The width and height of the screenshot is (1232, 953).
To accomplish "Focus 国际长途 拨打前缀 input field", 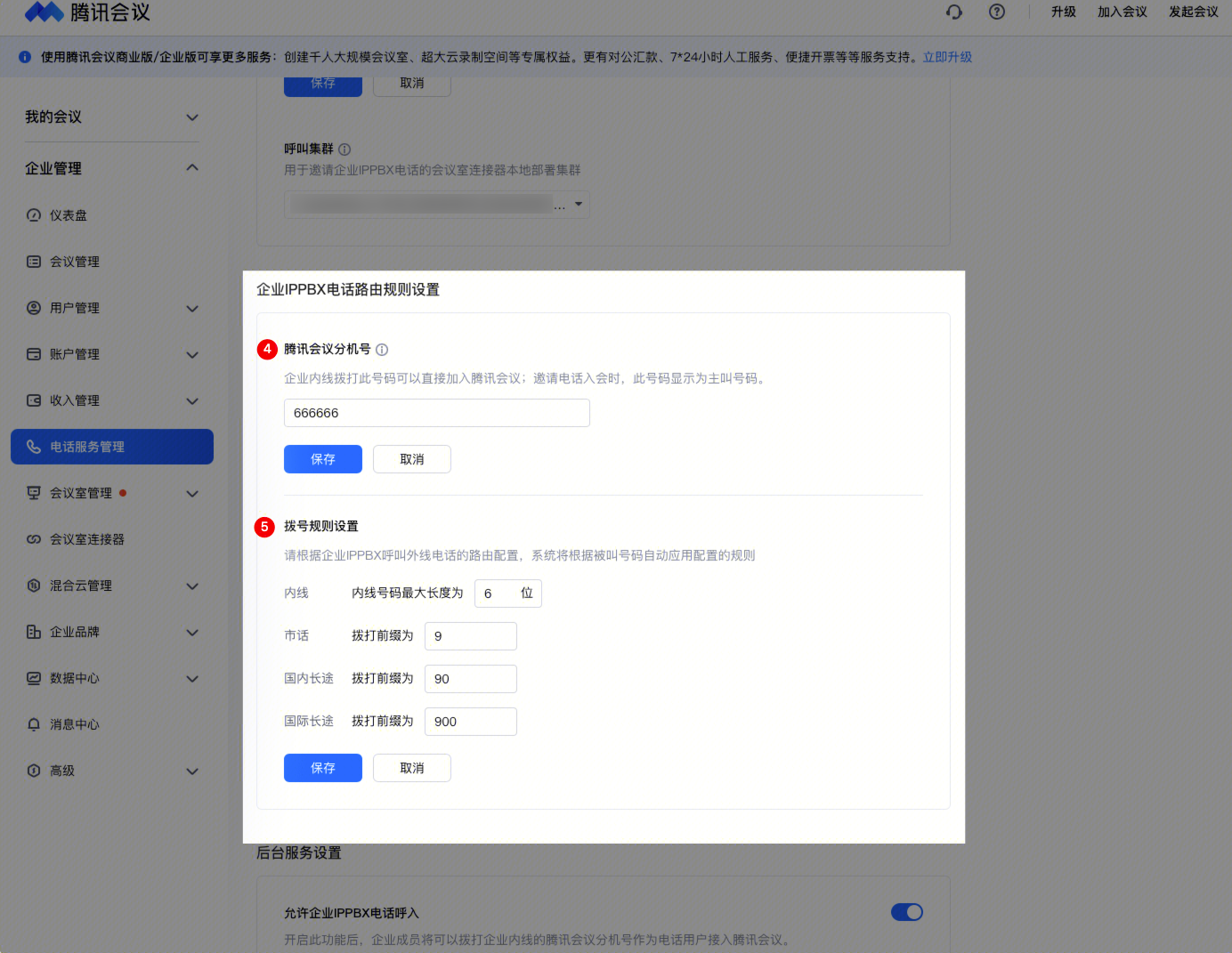I will click(x=470, y=722).
